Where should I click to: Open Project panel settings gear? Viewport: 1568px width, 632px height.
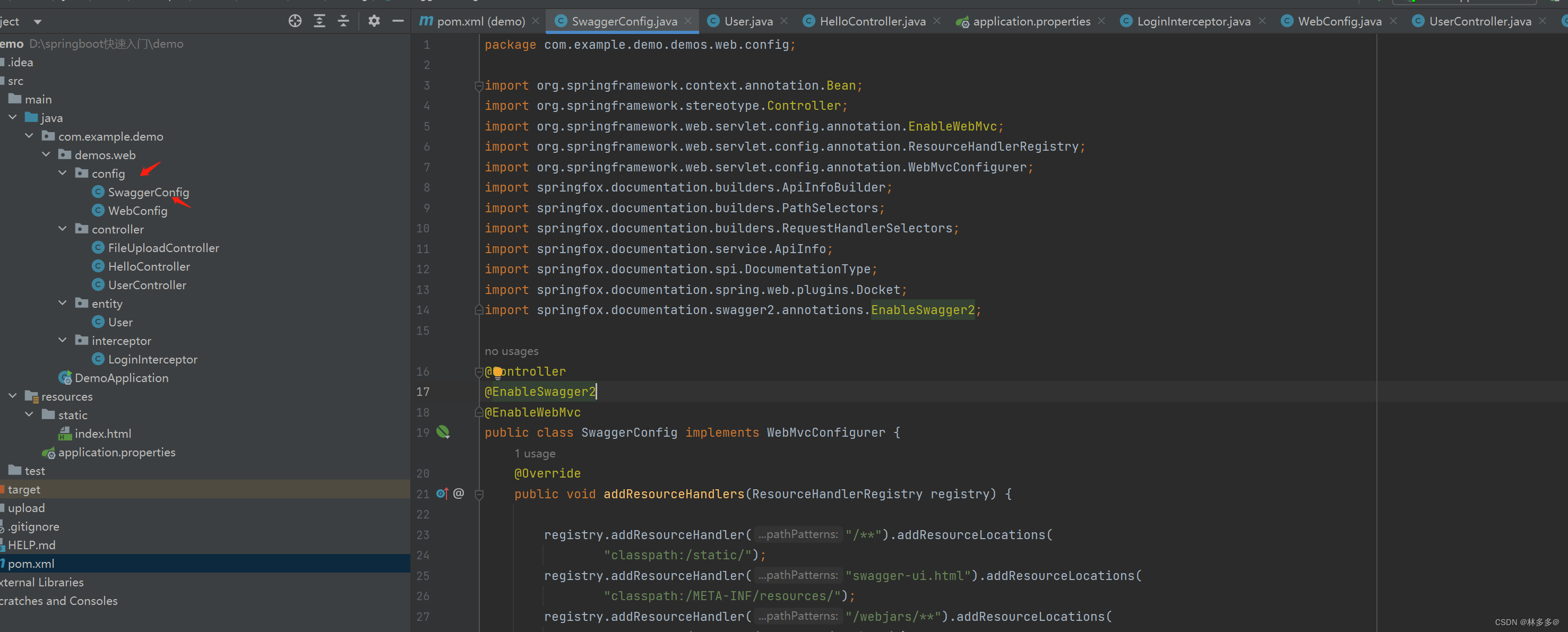pos(374,21)
